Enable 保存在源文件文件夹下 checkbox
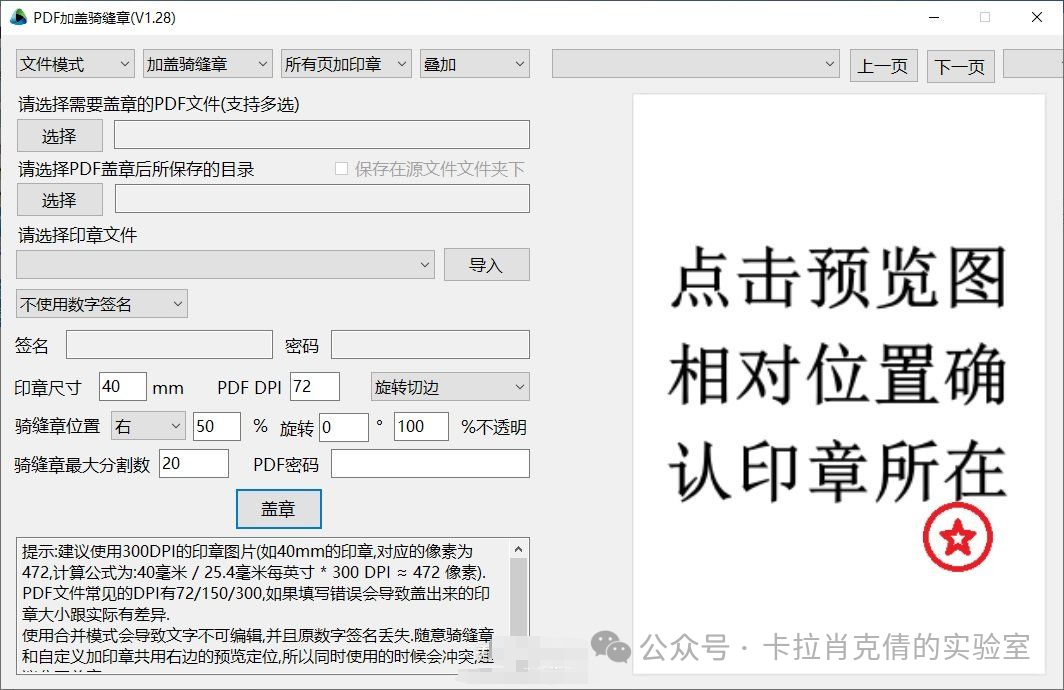The image size is (1064, 690). click(x=342, y=170)
